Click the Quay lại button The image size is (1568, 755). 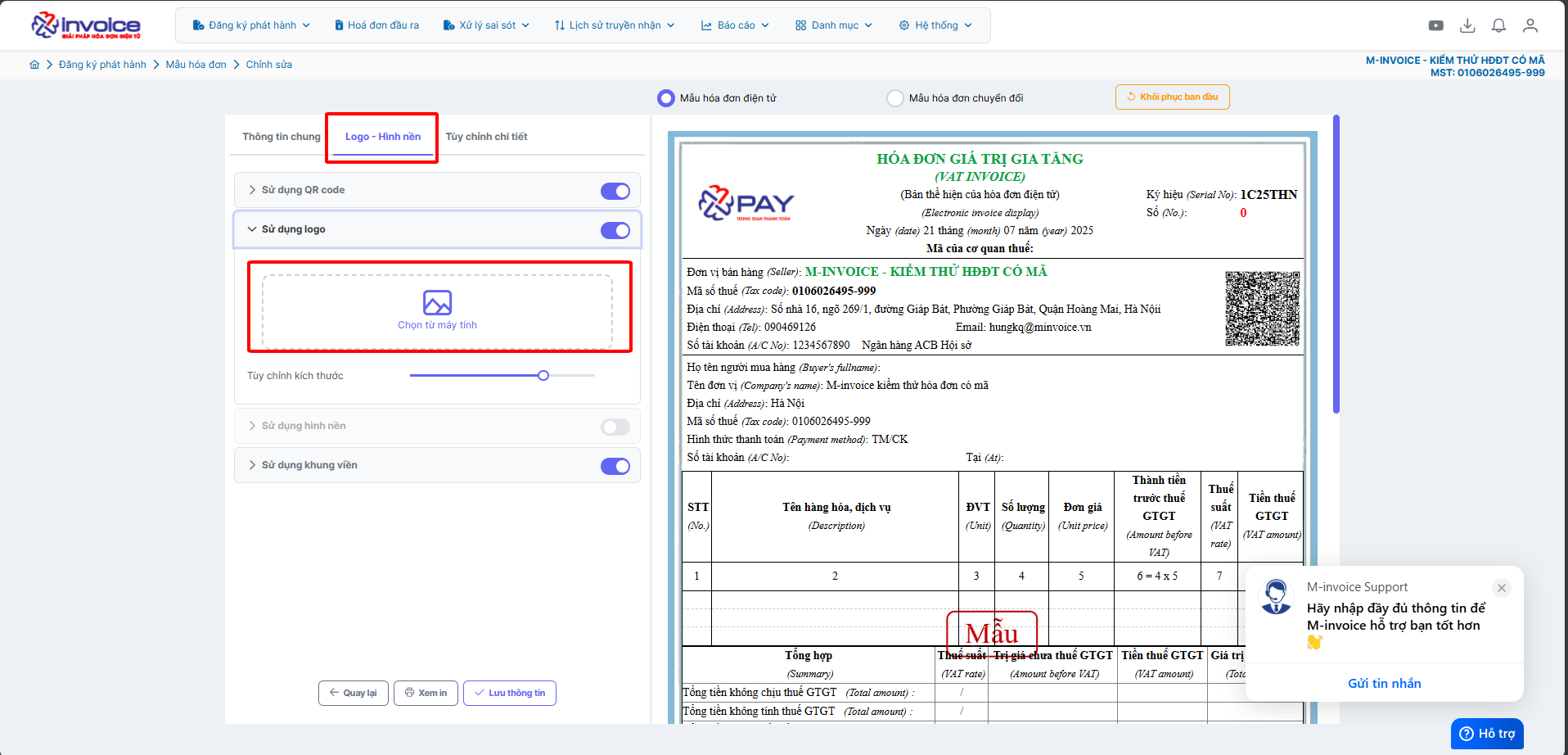pyautogui.click(x=353, y=693)
